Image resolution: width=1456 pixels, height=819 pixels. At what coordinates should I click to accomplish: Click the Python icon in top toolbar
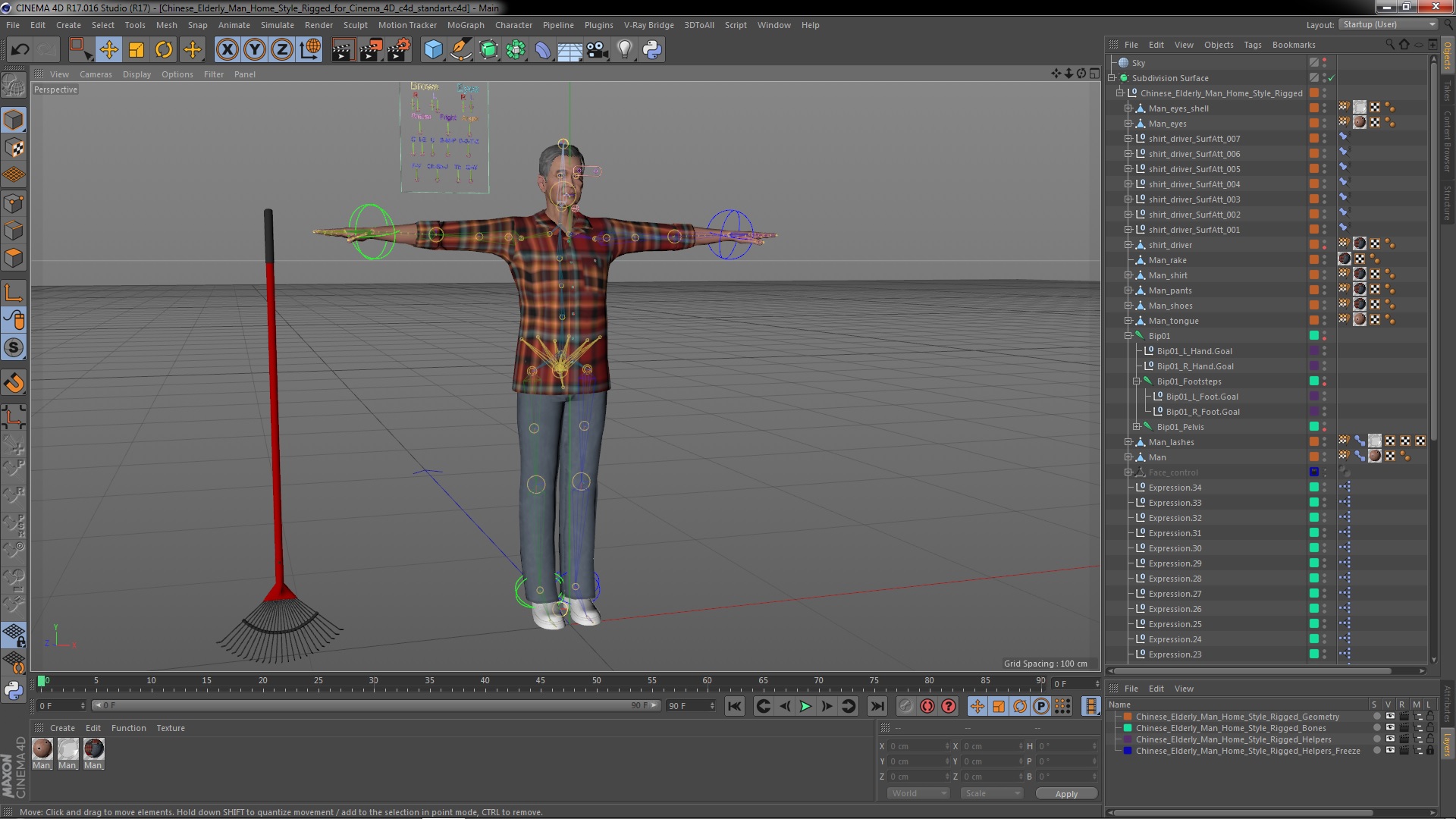pyautogui.click(x=652, y=50)
